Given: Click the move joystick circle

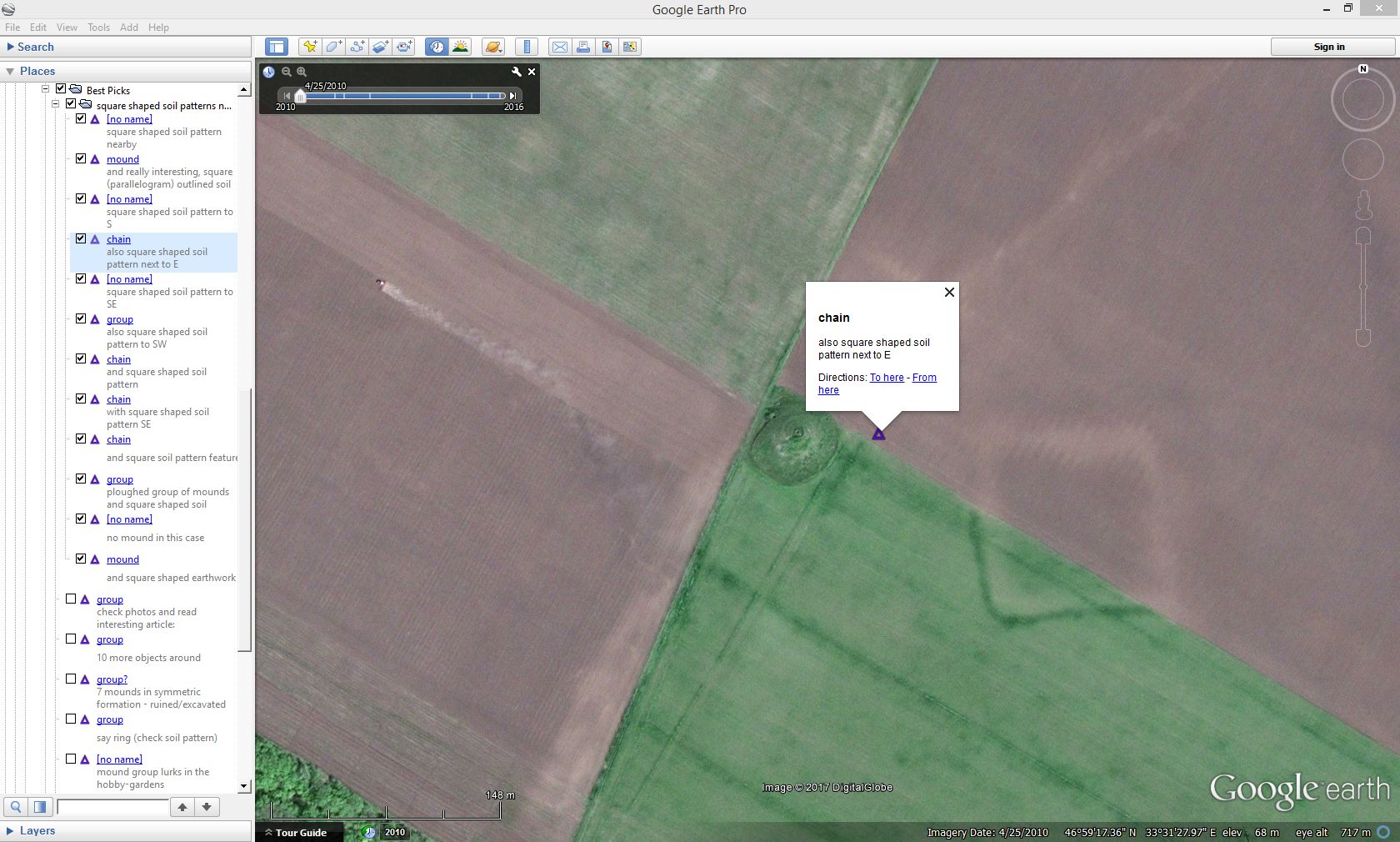Looking at the screenshot, I should click(1363, 159).
